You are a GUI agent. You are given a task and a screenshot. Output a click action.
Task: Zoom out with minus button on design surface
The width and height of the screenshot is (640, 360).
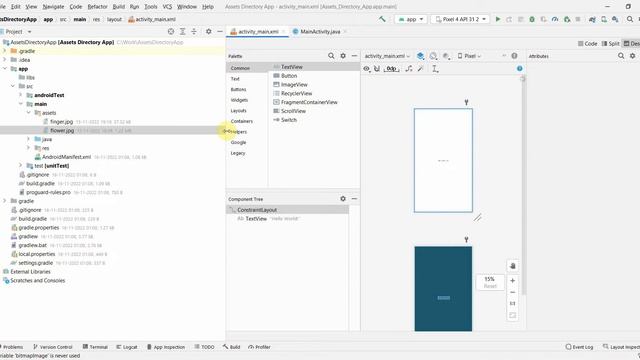(513, 292)
